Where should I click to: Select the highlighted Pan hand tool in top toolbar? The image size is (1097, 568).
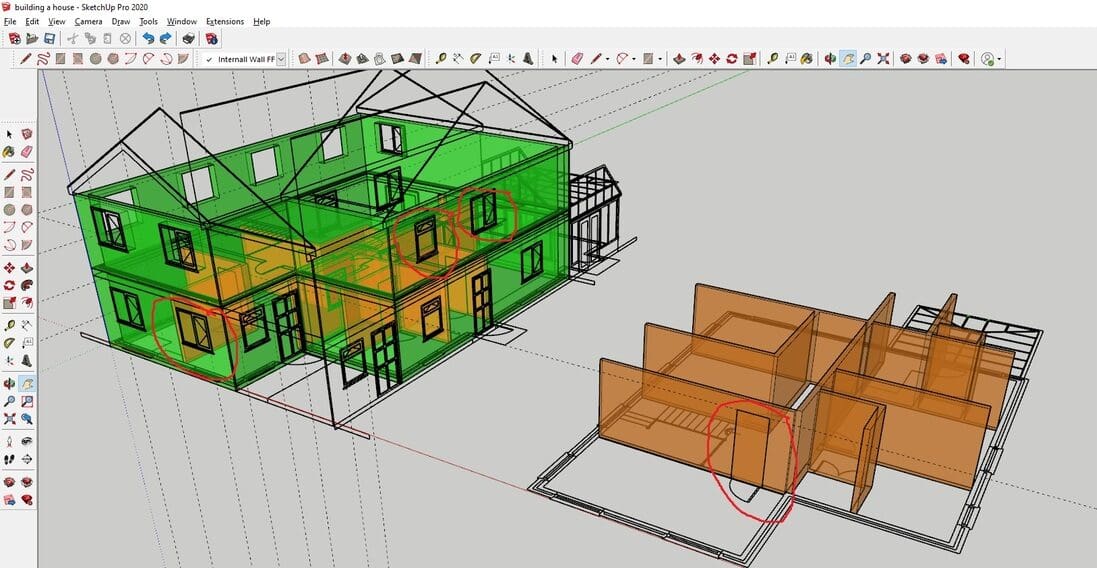point(848,59)
